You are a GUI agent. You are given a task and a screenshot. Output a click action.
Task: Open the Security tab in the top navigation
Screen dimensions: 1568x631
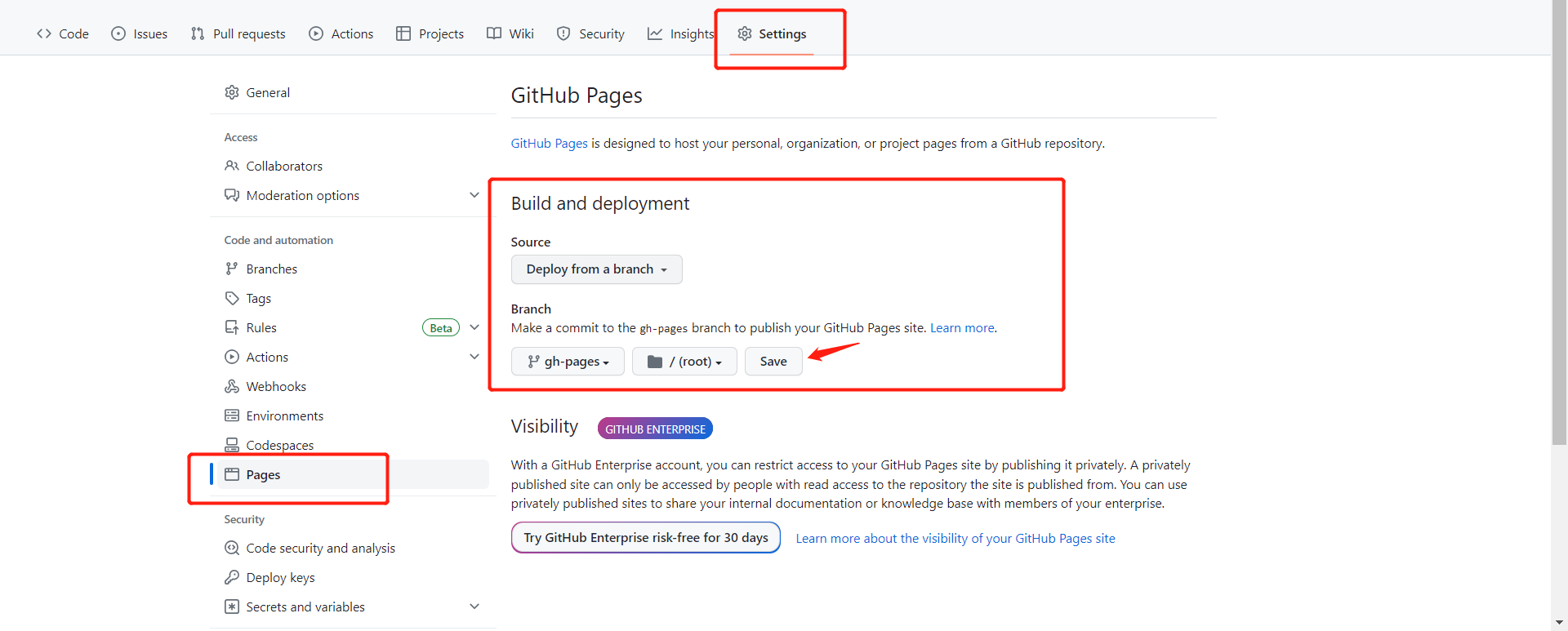click(x=590, y=33)
